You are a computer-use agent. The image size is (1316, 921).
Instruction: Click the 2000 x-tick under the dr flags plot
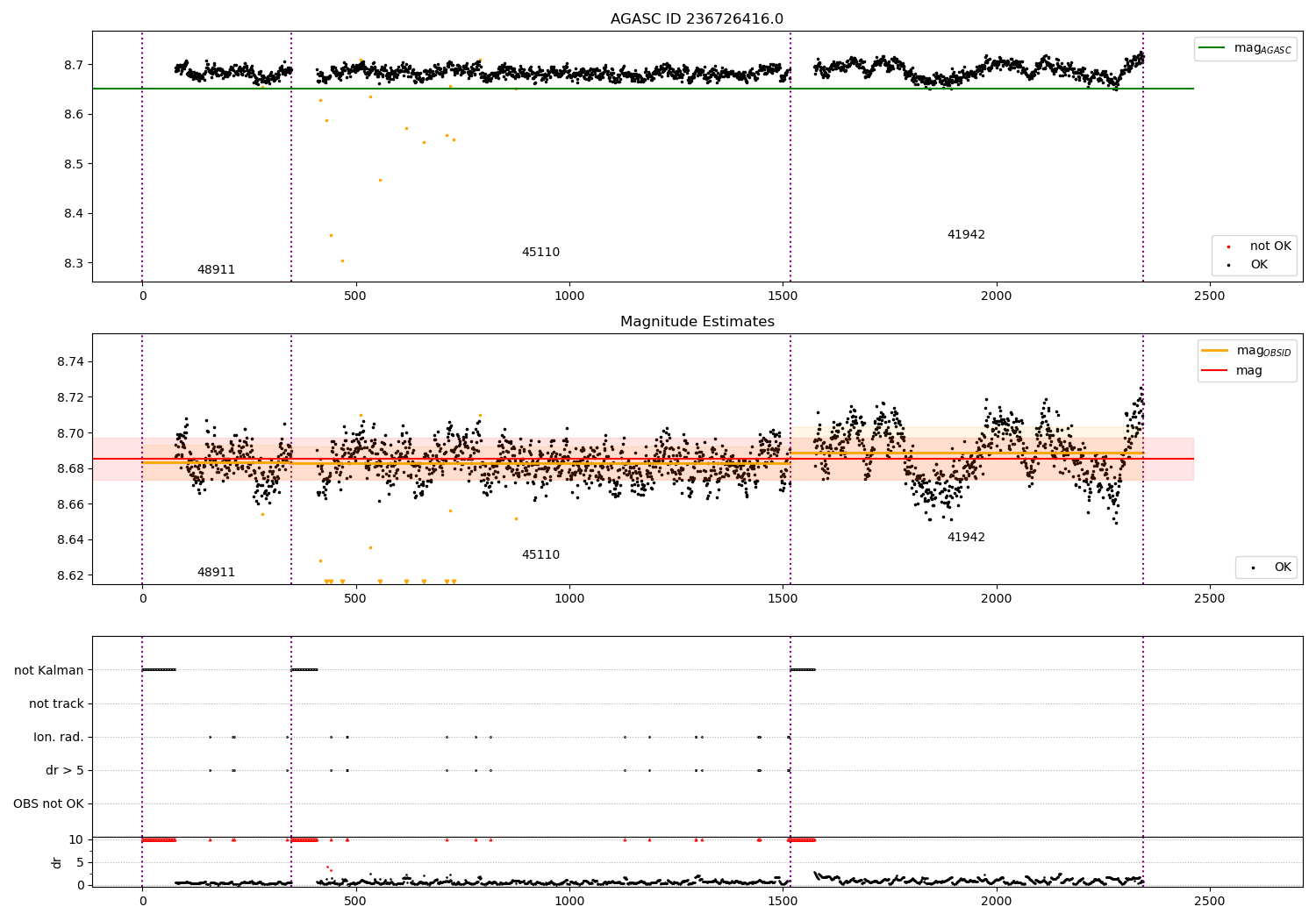point(997,903)
